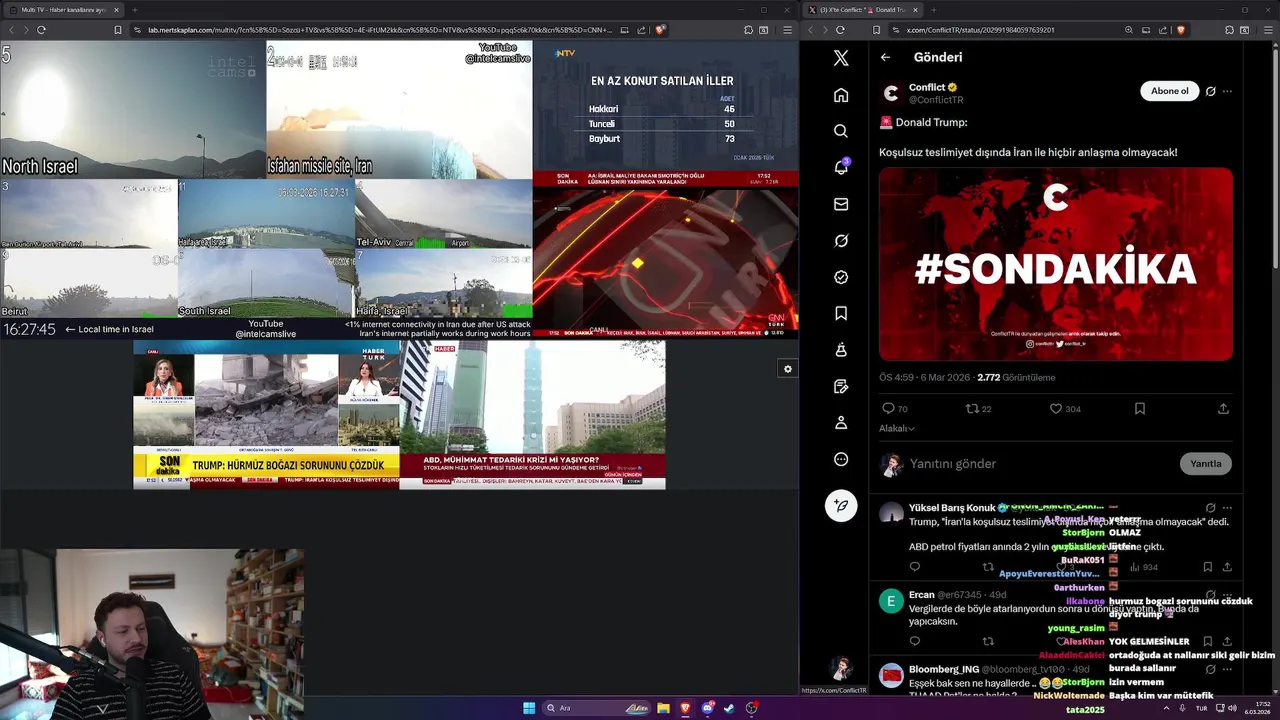Open X Notifications bell icon

click(x=841, y=167)
